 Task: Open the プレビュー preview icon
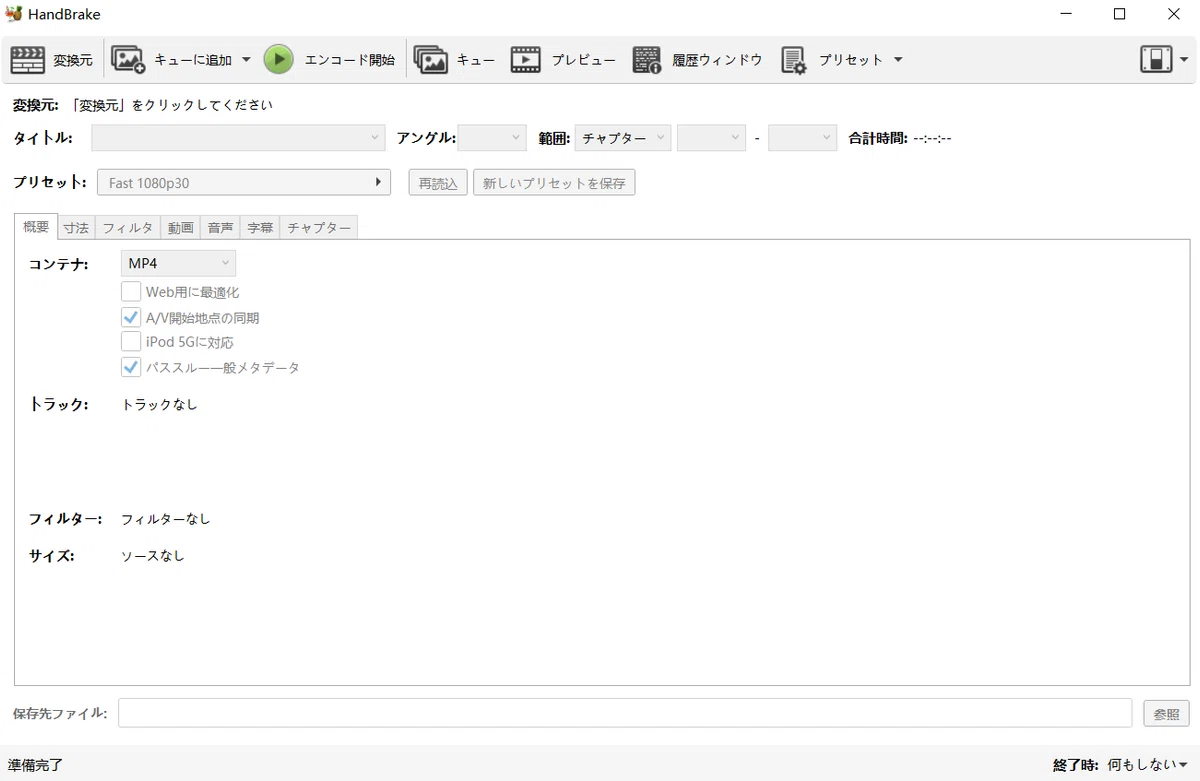[x=526, y=60]
